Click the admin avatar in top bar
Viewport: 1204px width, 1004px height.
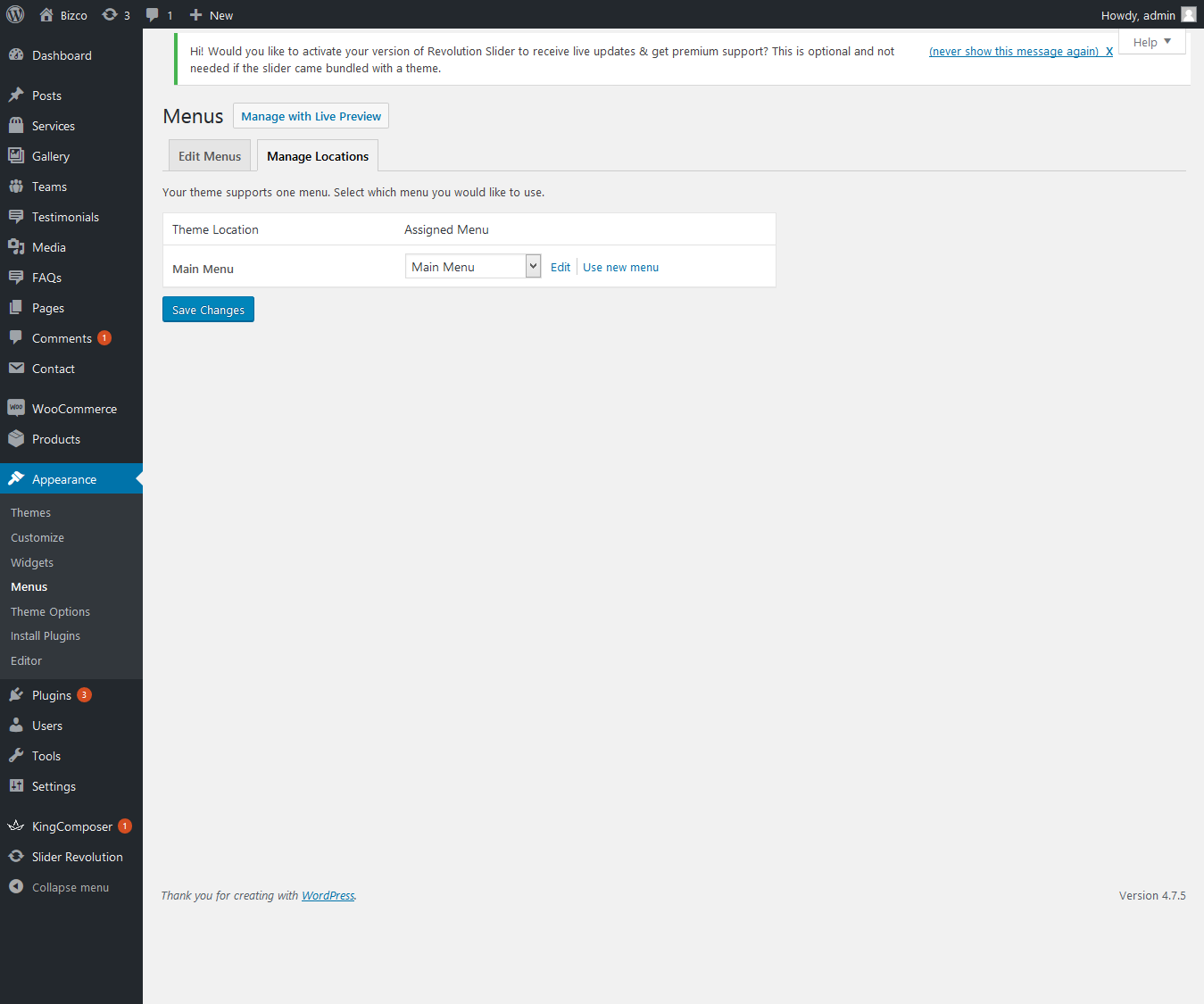coord(1188,15)
